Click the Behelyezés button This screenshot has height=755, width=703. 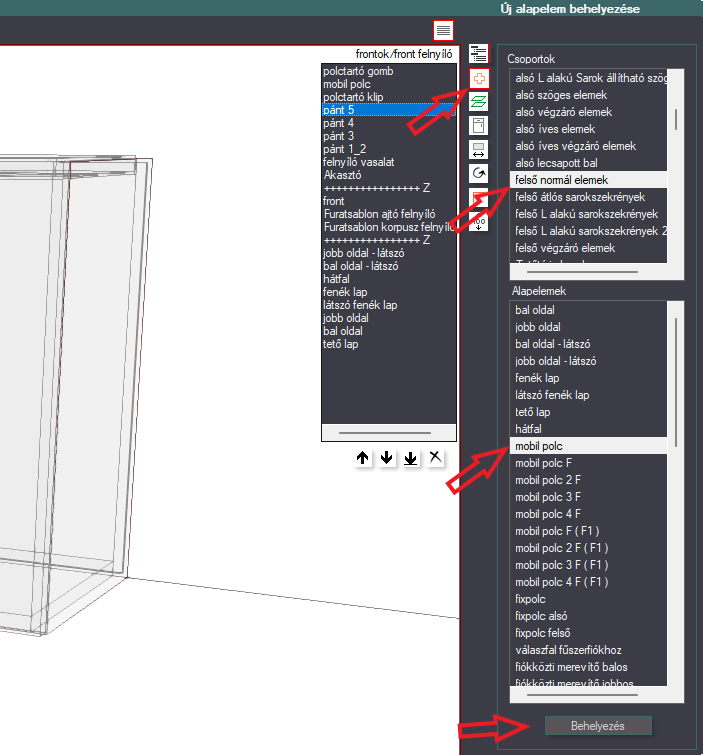(598, 726)
